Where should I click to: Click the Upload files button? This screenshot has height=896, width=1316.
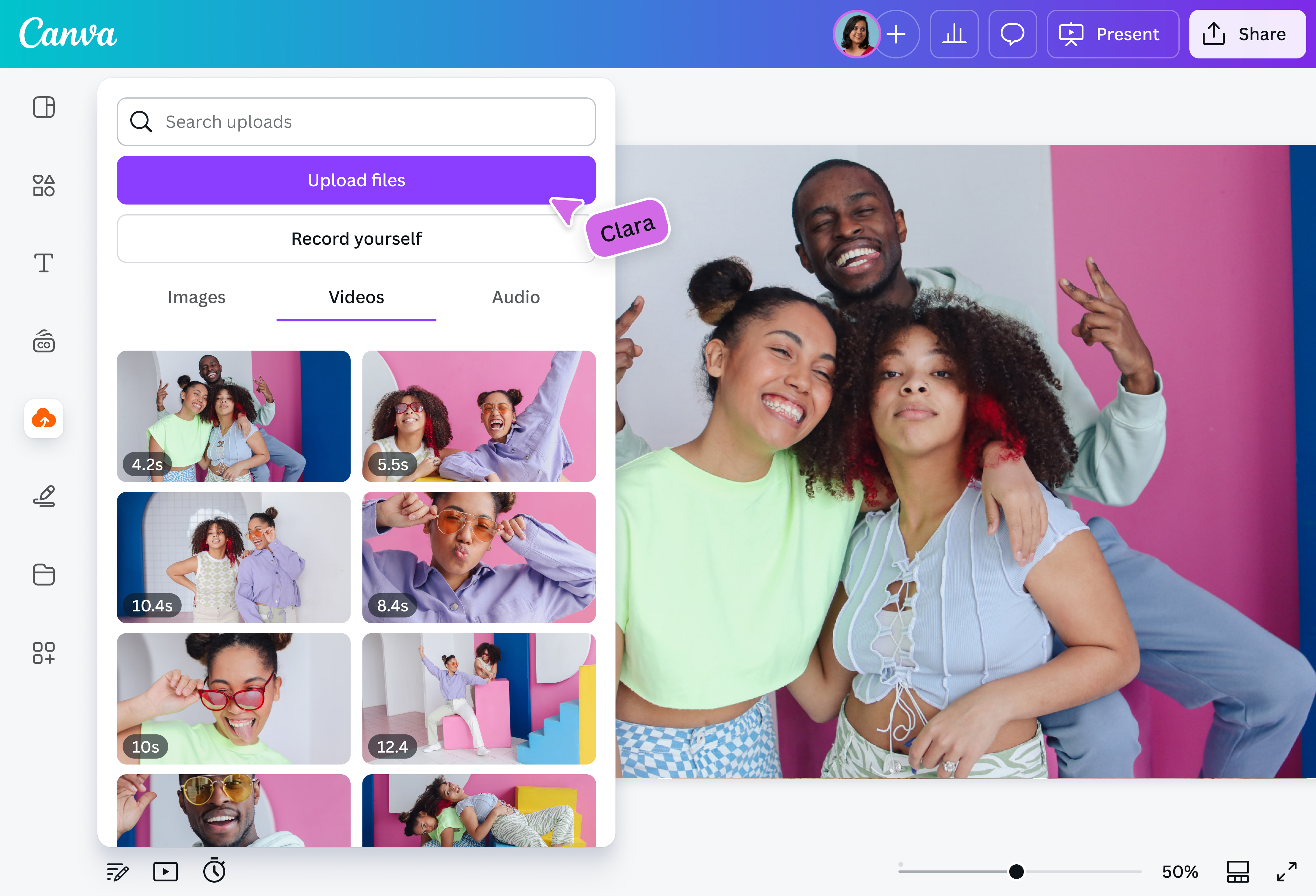tap(356, 180)
